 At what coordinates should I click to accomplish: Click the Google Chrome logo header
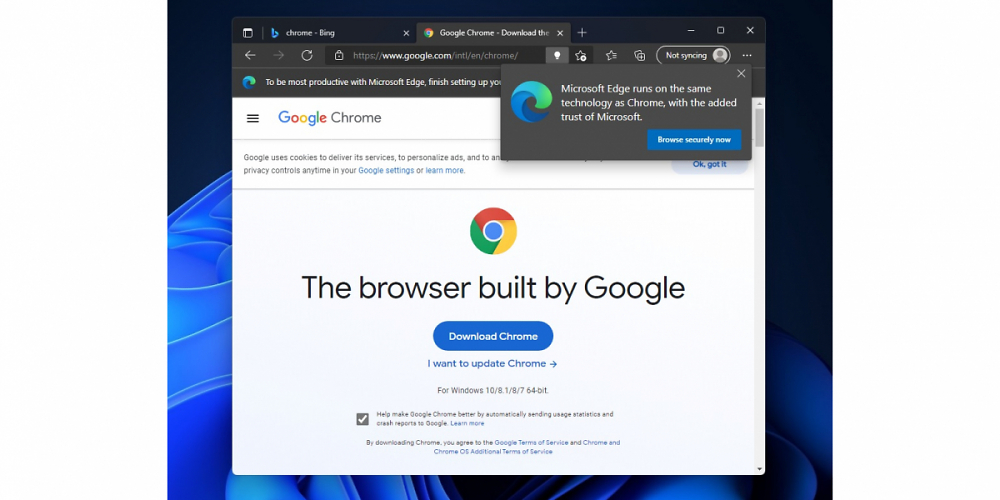[330, 118]
